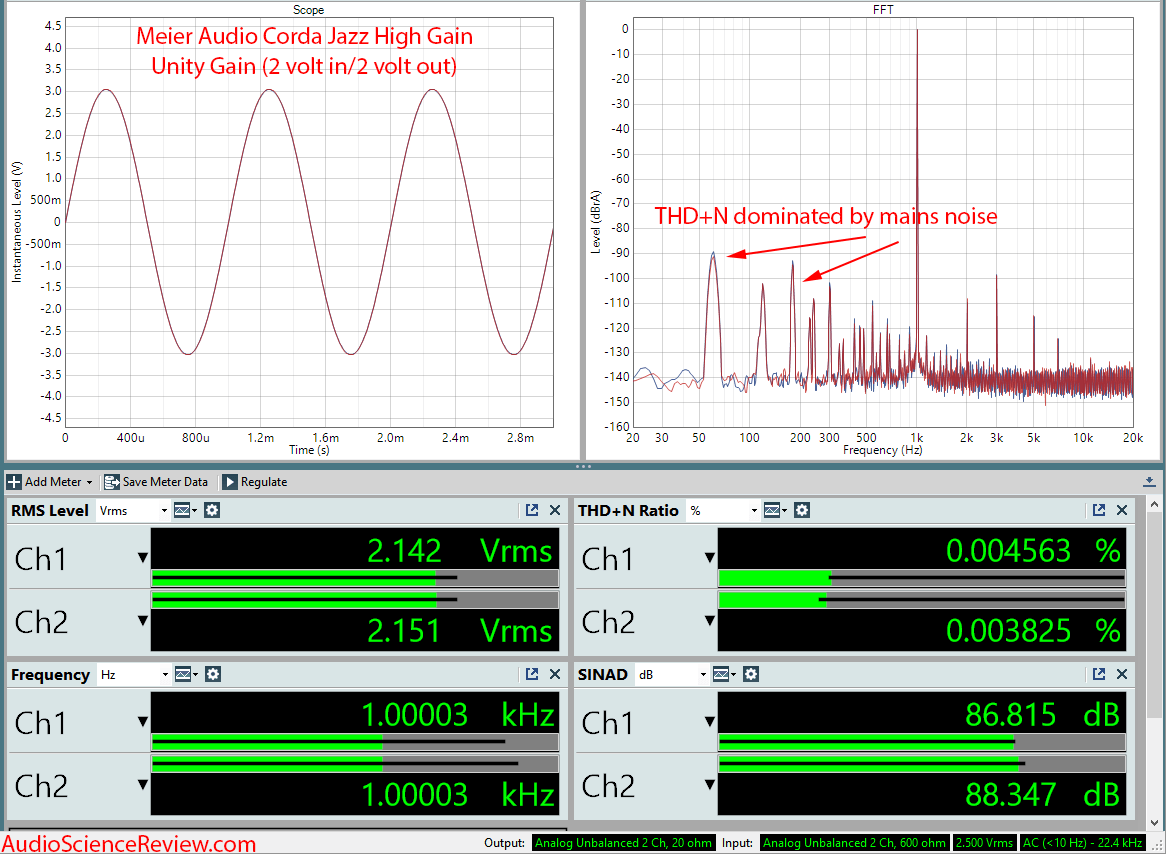This screenshot has height=854, width=1166.
Task: Click the Frequency Ch2 reading 1.00003 kHz
Action: point(458,794)
